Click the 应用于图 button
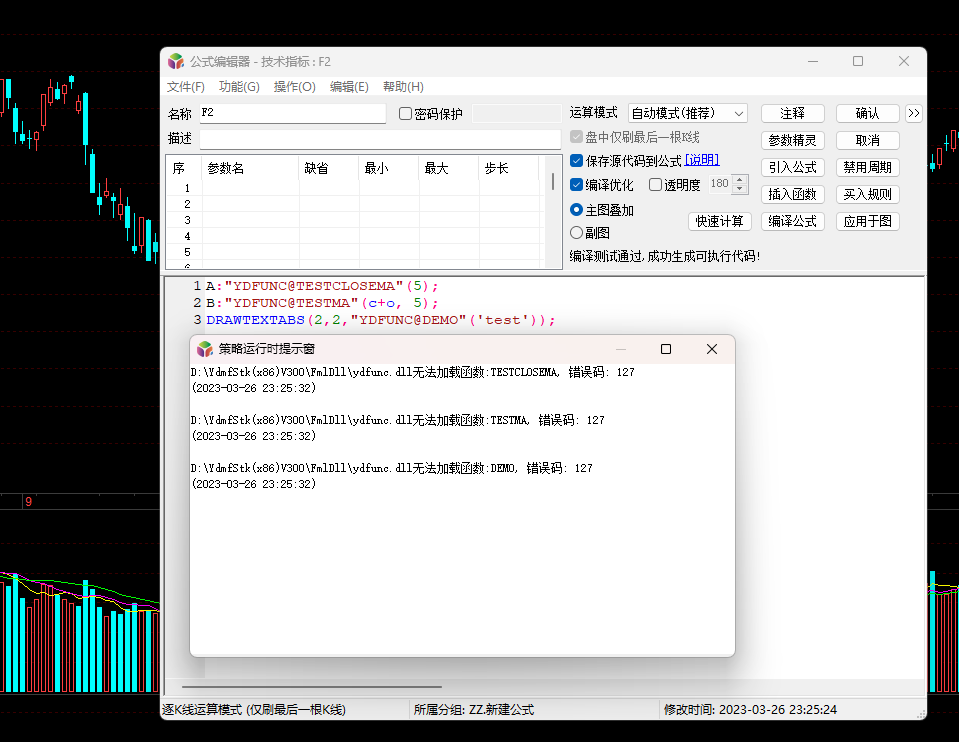Screen dimensions: 959x742 pos(867,221)
